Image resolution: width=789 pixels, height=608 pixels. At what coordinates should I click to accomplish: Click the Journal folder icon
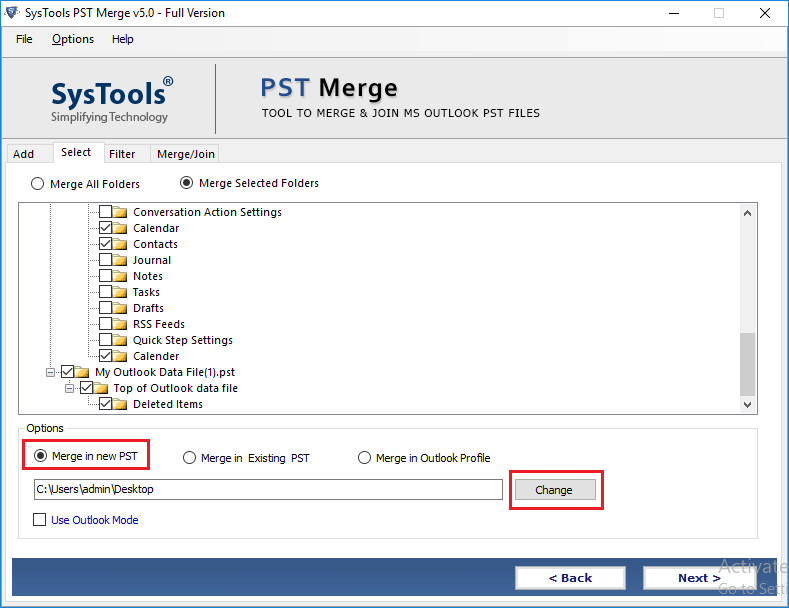(120, 260)
